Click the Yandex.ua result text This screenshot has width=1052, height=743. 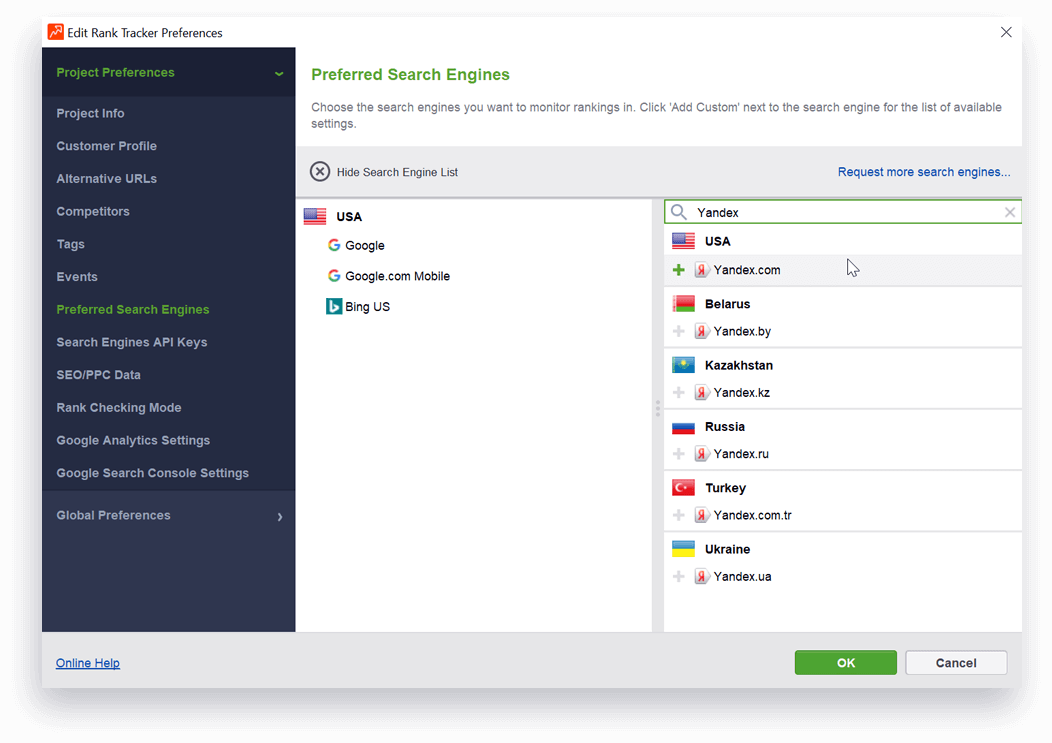pyautogui.click(x=742, y=576)
